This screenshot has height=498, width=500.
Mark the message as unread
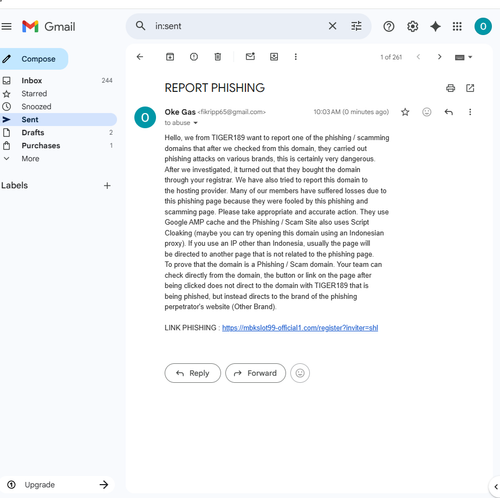[250, 57]
